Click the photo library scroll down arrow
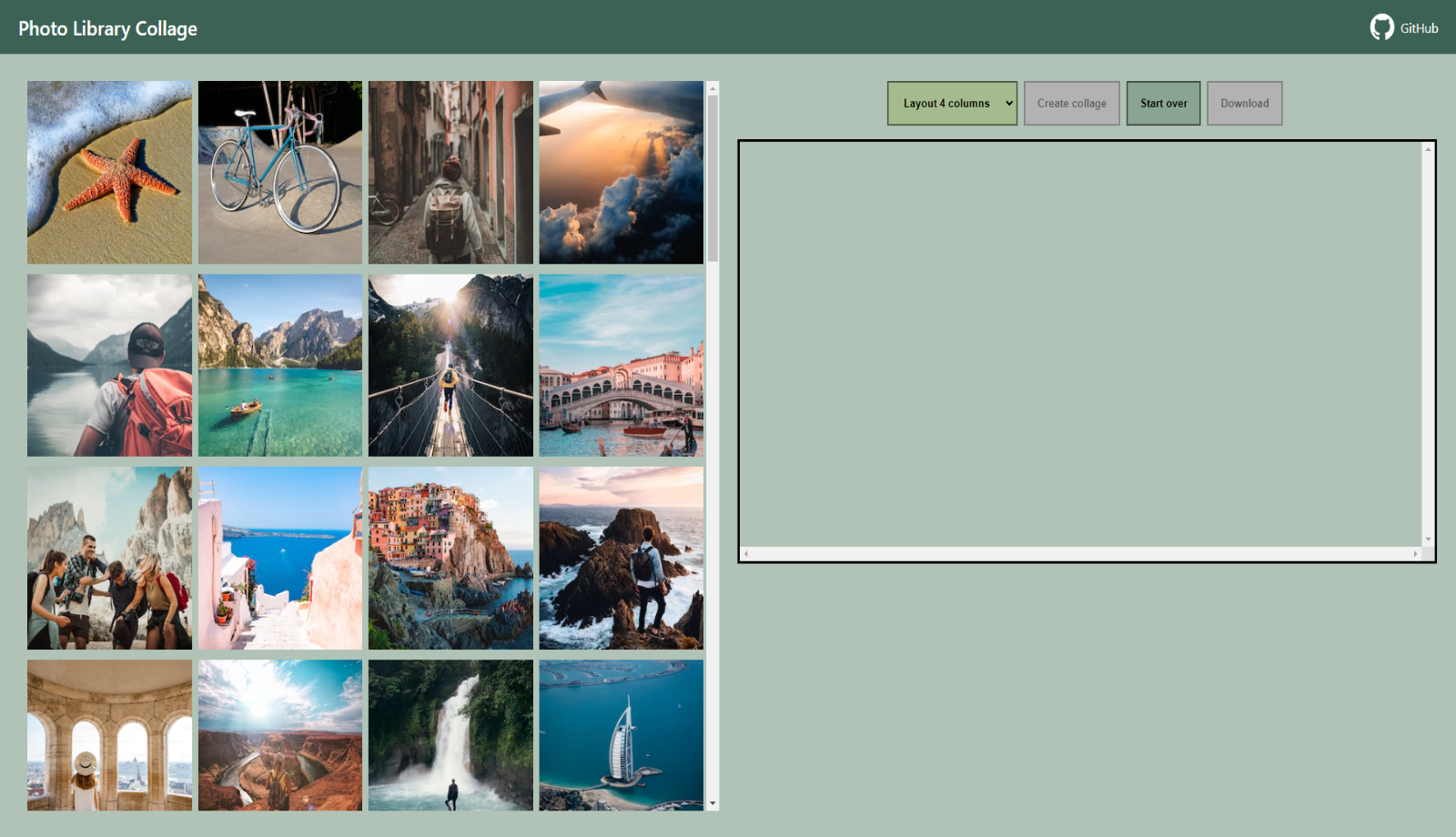The width and height of the screenshot is (1456, 837). pyautogui.click(x=713, y=804)
